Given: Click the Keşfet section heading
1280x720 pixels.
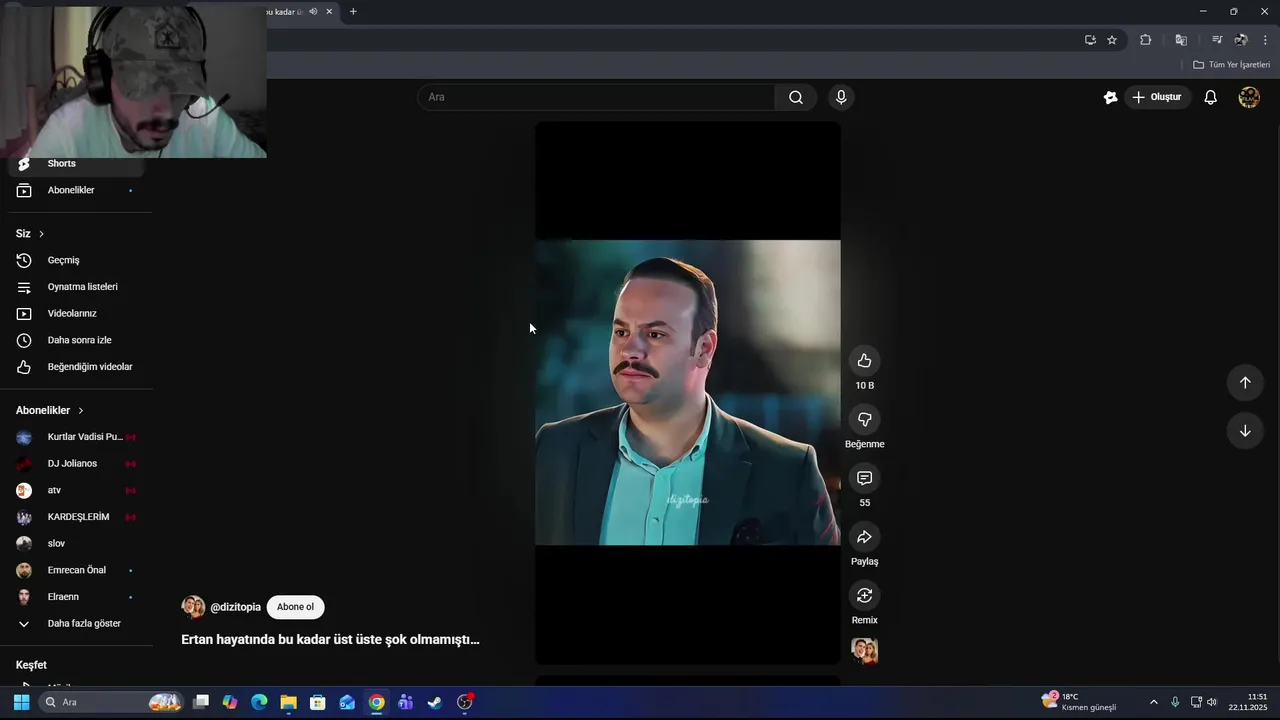Looking at the screenshot, I should [31, 665].
